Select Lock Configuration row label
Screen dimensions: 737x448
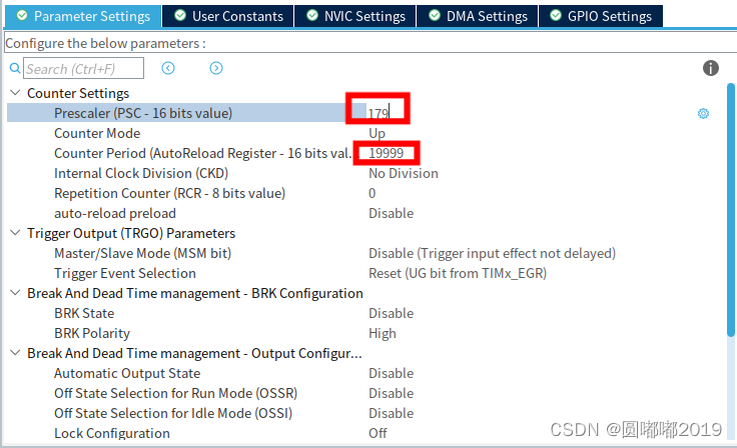tap(112, 433)
